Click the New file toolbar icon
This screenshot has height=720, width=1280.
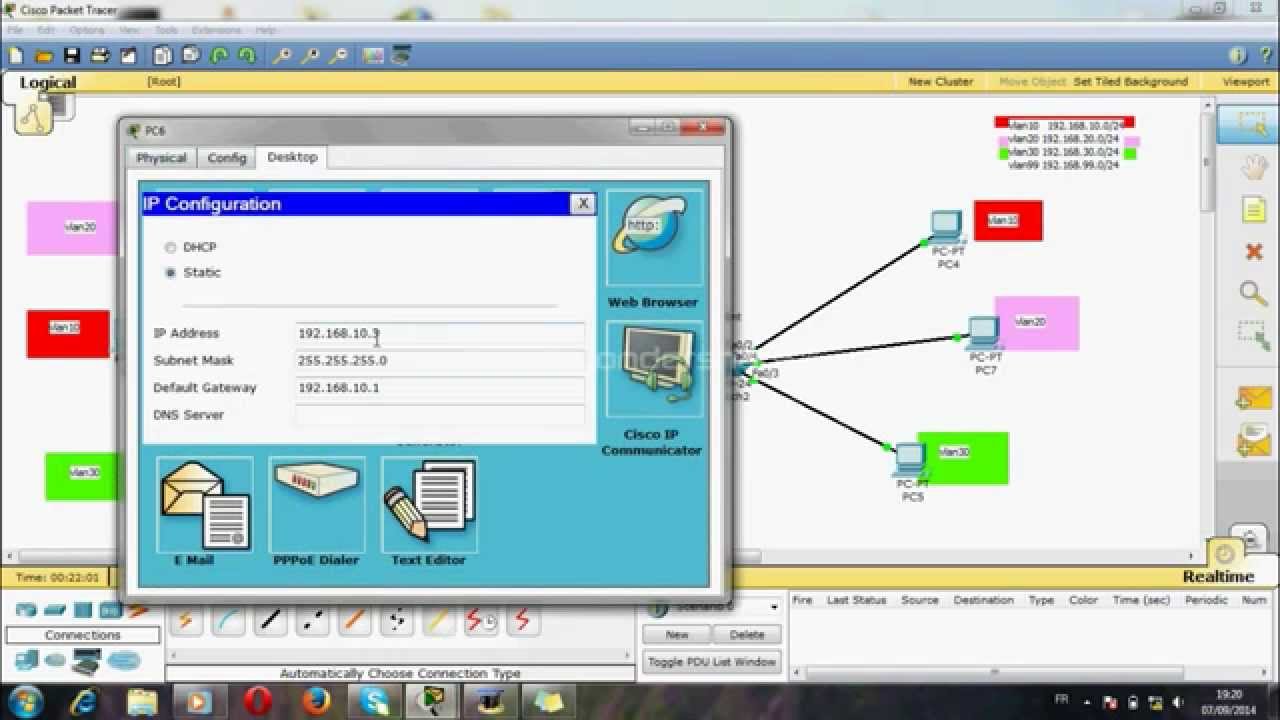pyautogui.click(x=16, y=56)
